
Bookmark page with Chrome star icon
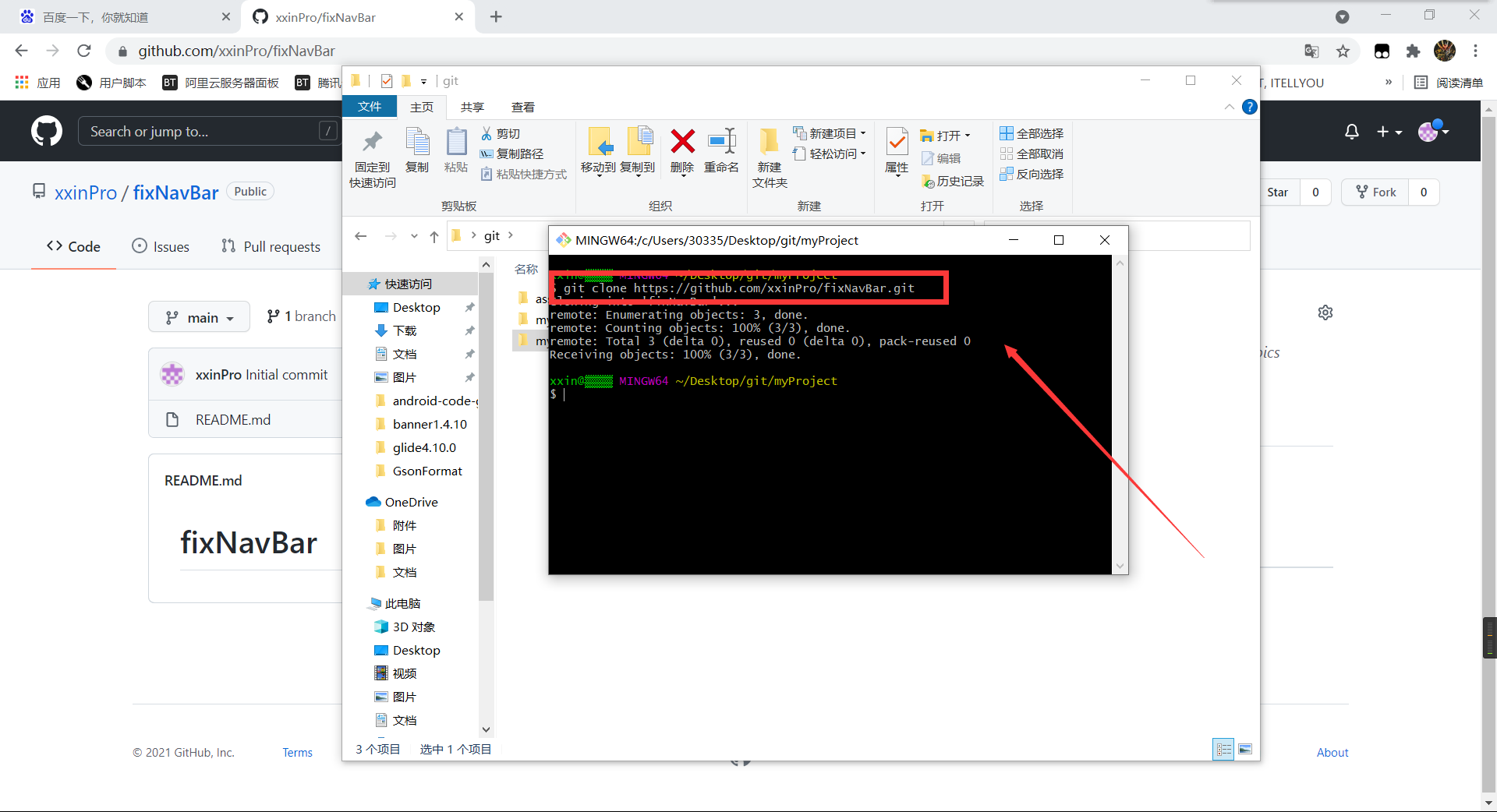pyautogui.click(x=1343, y=51)
